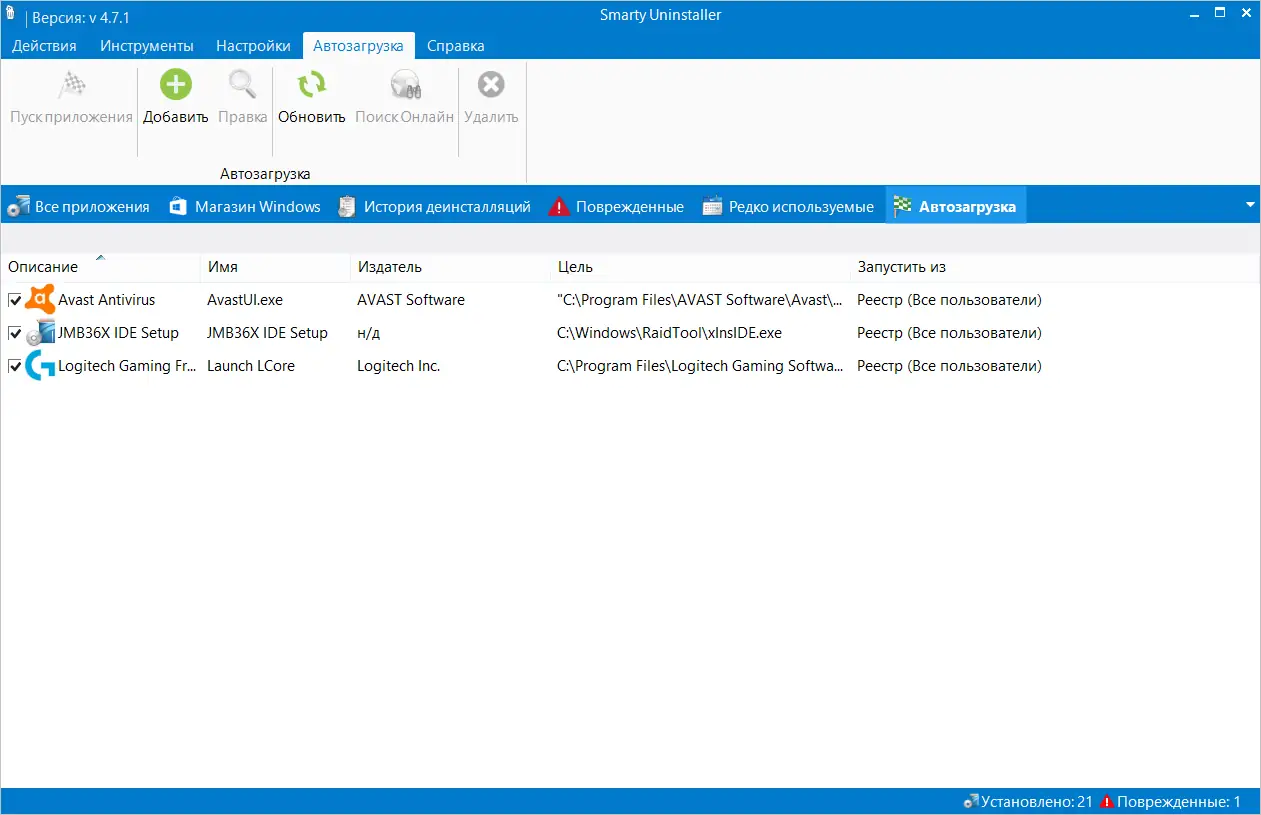Click the Поиск Онлайн globe icon
The height and width of the screenshot is (815, 1261).
(x=405, y=84)
